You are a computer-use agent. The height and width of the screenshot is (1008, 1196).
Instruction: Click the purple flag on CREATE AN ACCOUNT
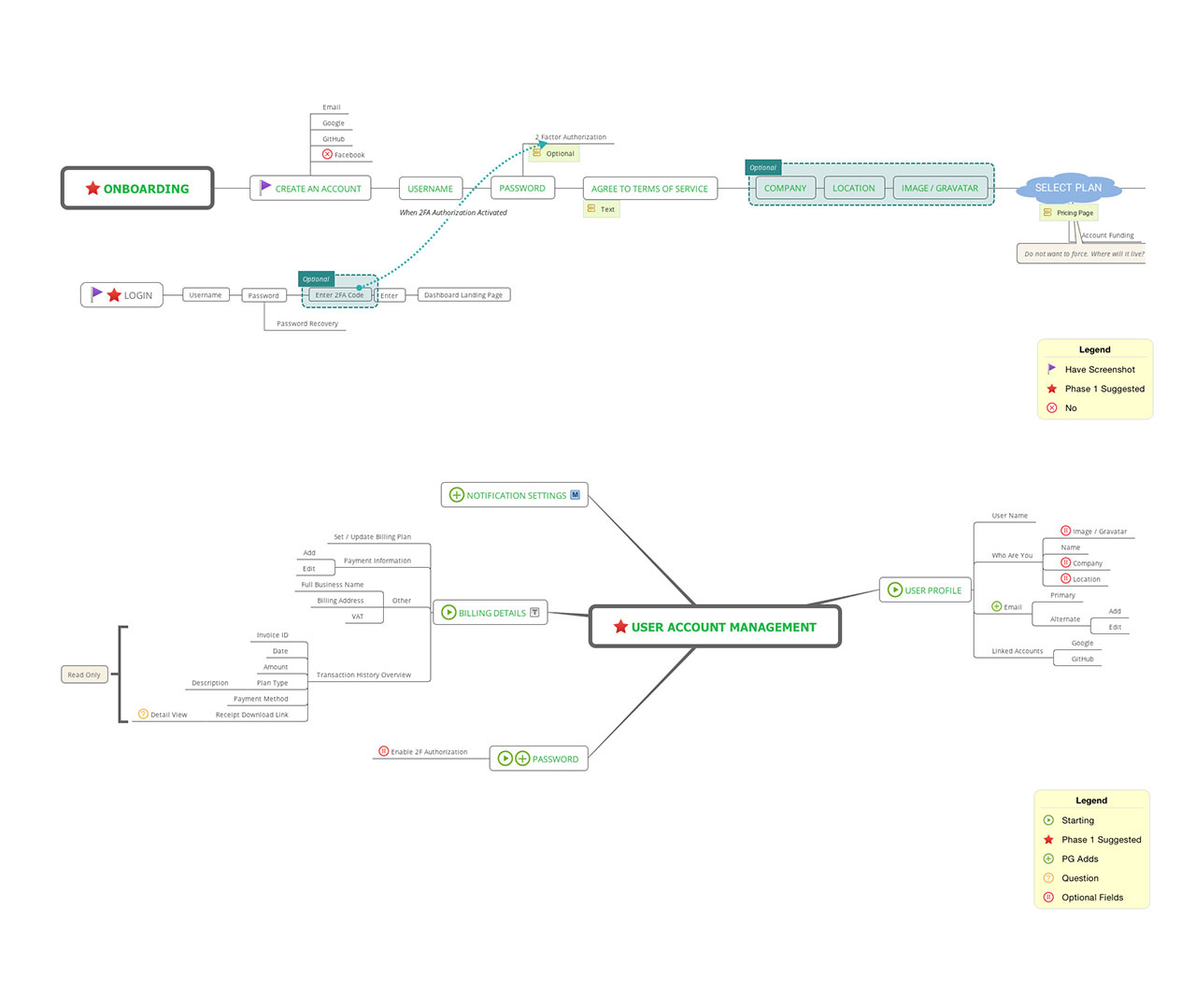(265, 187)
